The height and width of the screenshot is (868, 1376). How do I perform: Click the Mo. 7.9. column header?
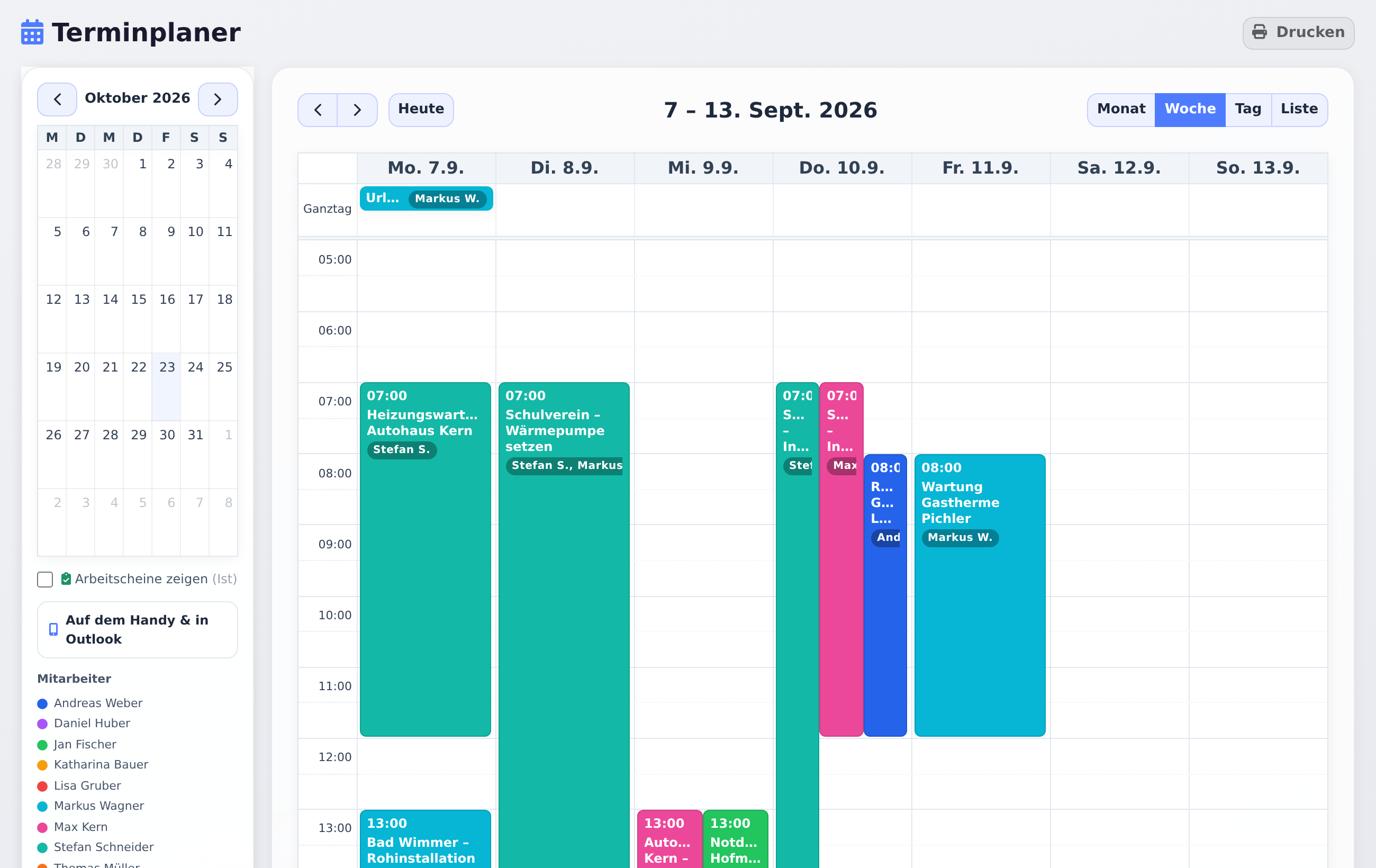[426, 167]
